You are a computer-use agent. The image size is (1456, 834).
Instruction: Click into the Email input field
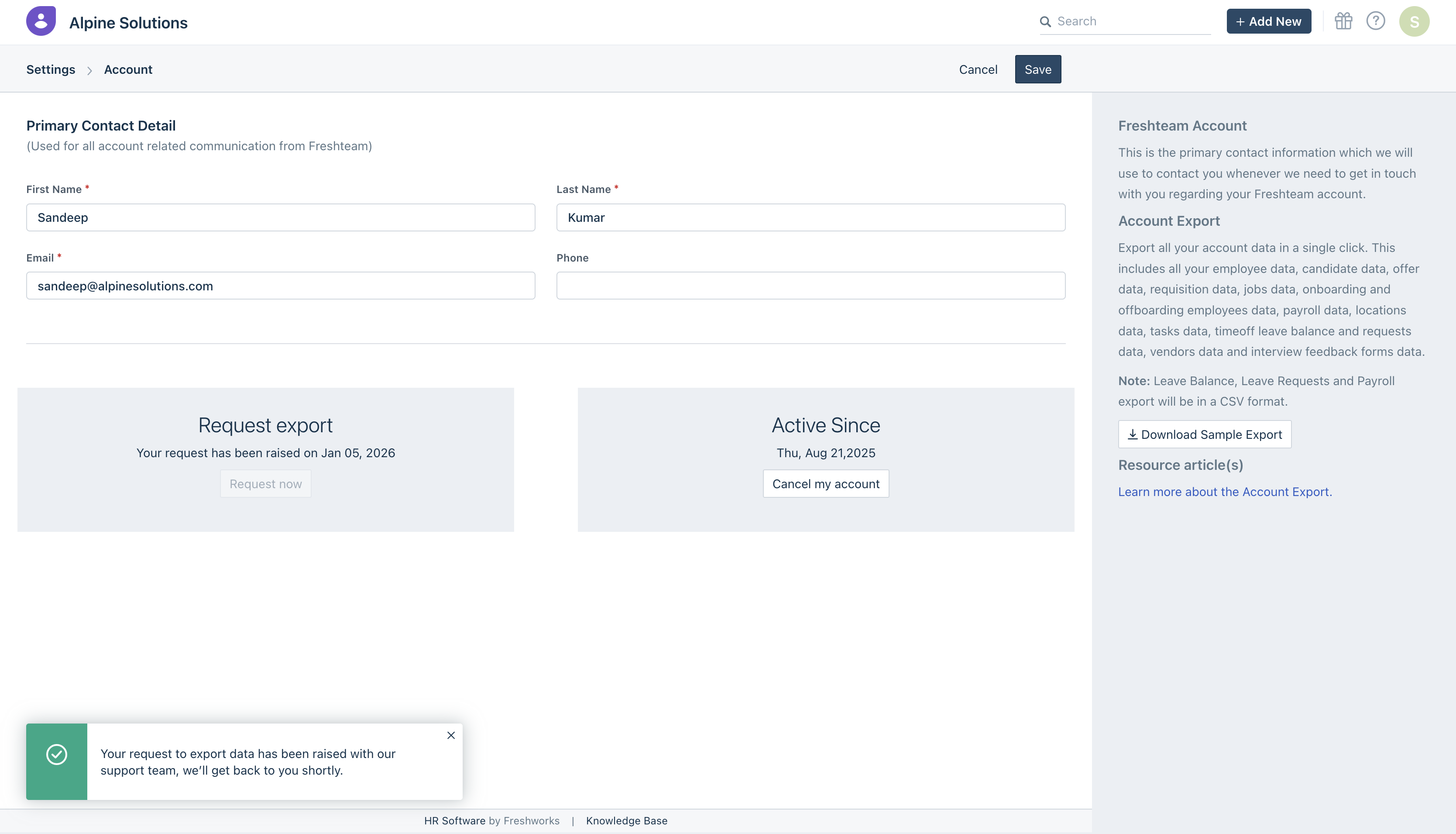pos(281,286)
